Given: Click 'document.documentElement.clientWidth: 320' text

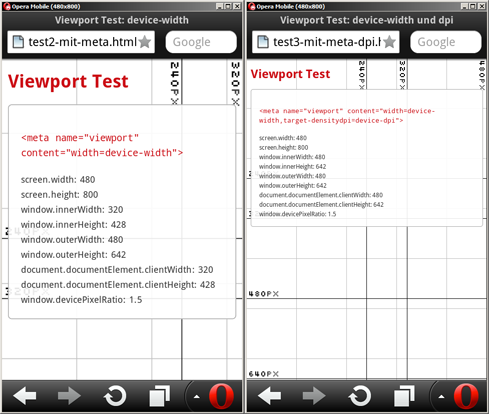Looking at the screenshot, I should click(117, 270).
